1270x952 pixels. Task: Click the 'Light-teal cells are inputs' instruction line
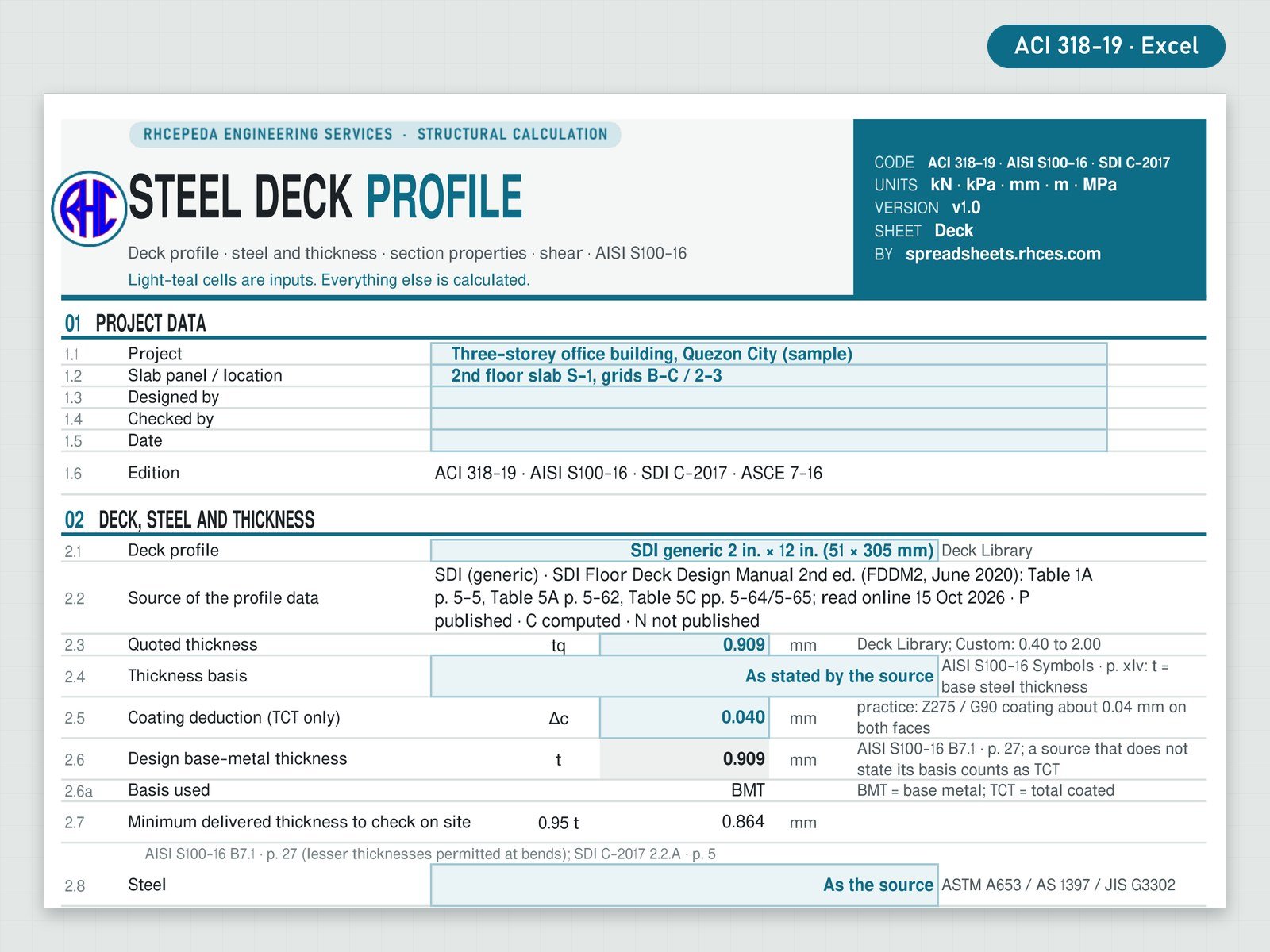coord(329,280)
